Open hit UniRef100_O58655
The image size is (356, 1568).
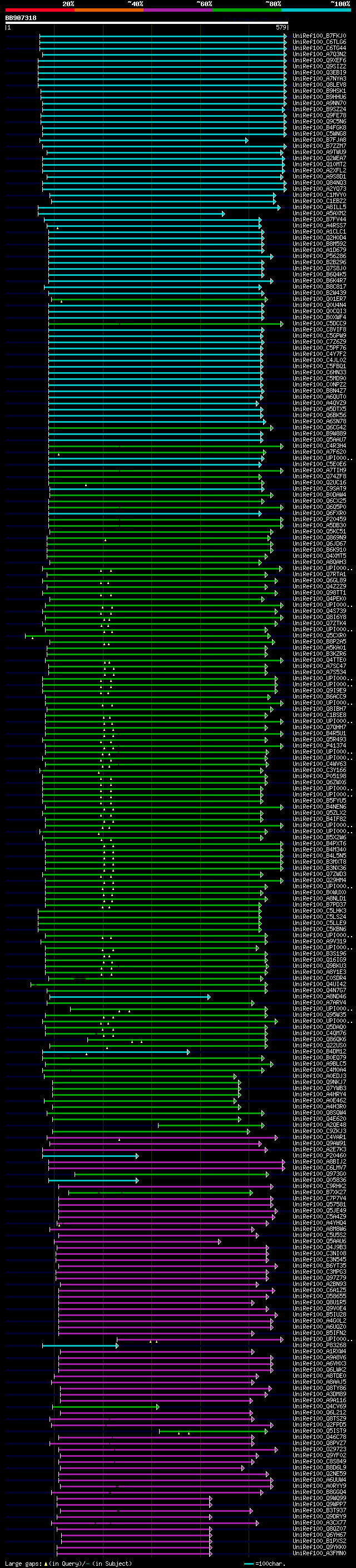pos(319,1297)
